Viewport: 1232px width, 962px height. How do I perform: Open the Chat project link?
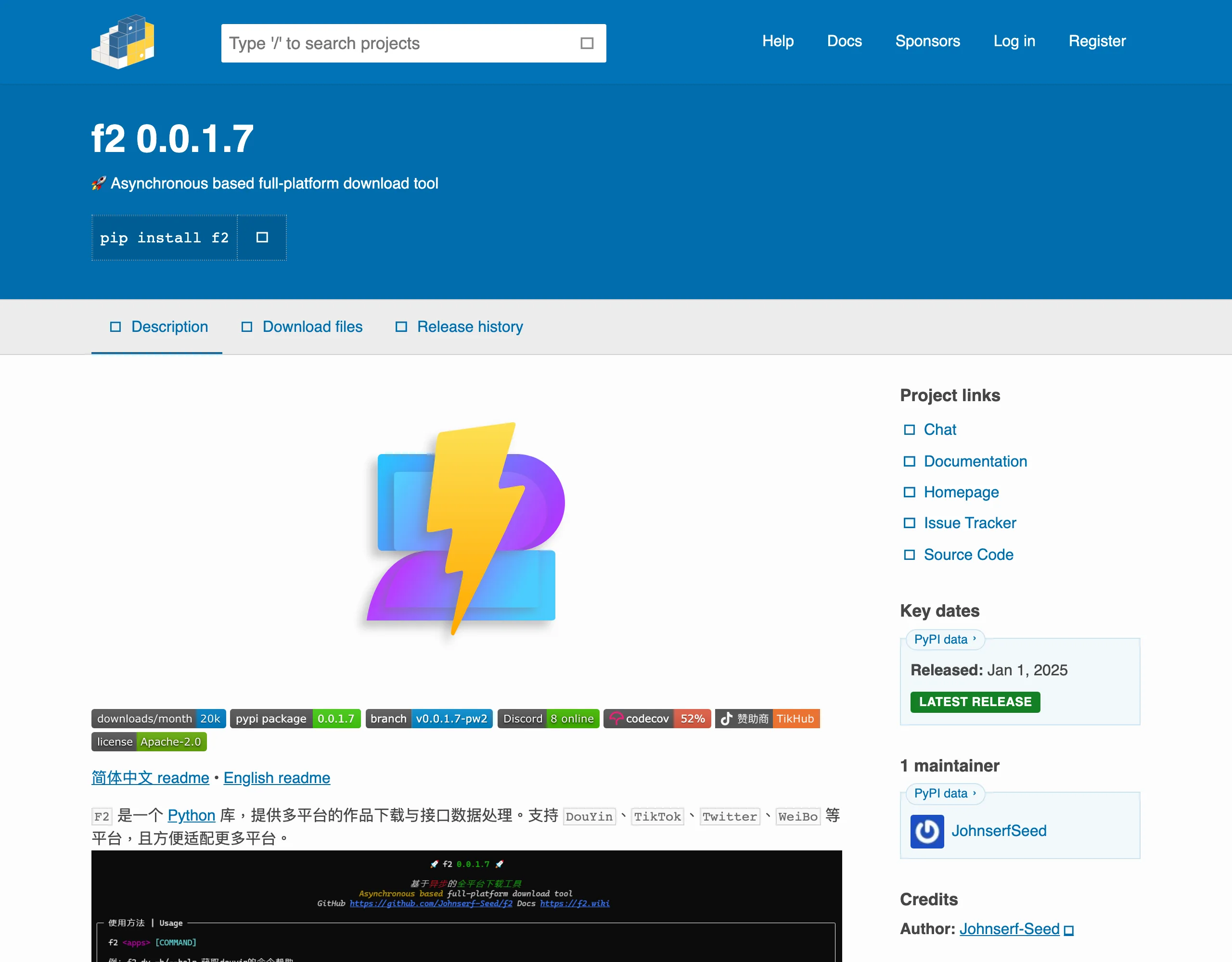coord(940,430)
